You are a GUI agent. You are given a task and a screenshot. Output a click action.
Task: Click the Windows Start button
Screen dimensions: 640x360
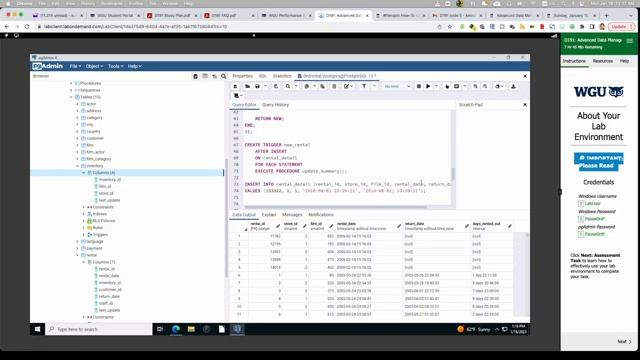pyautogui.click(x=38, y=329)
